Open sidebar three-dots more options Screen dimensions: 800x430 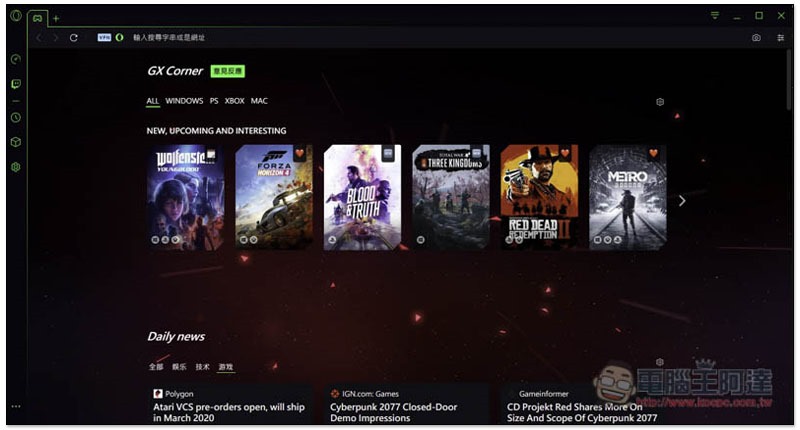(15, 406)
